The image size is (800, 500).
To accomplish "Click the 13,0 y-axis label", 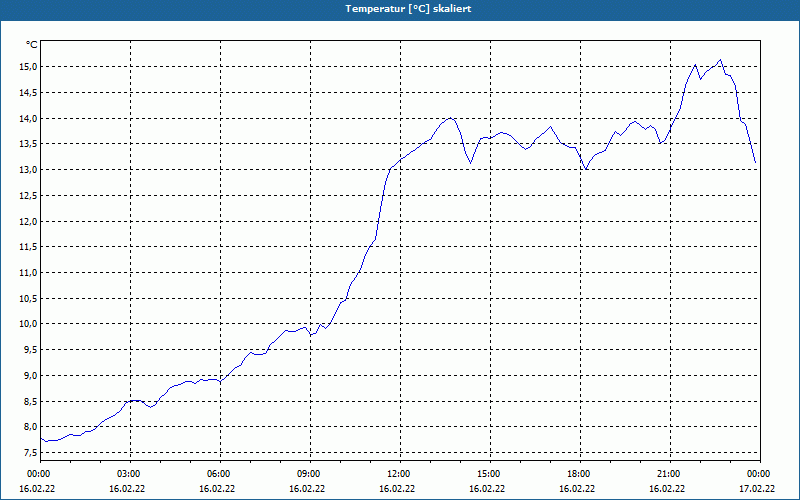I will point(28,169).
